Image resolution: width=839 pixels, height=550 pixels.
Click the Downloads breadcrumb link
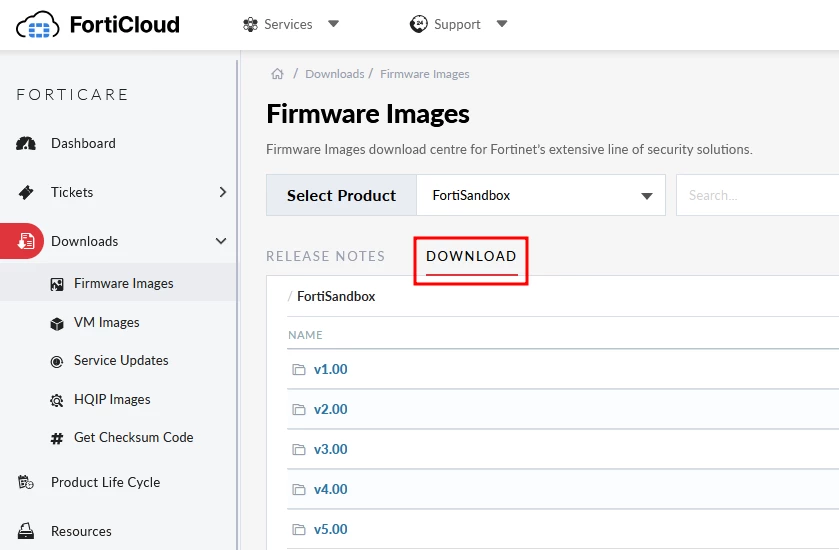[334, 74]
